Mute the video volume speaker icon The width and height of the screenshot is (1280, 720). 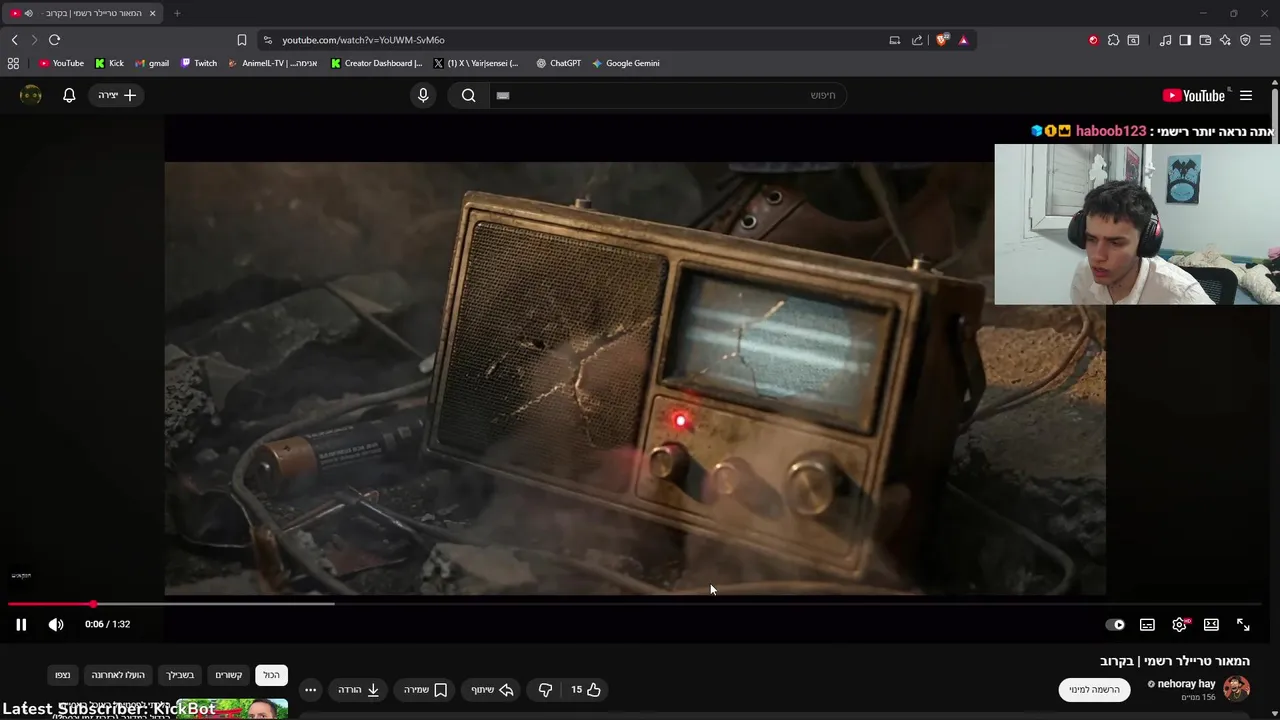point(56,624)
